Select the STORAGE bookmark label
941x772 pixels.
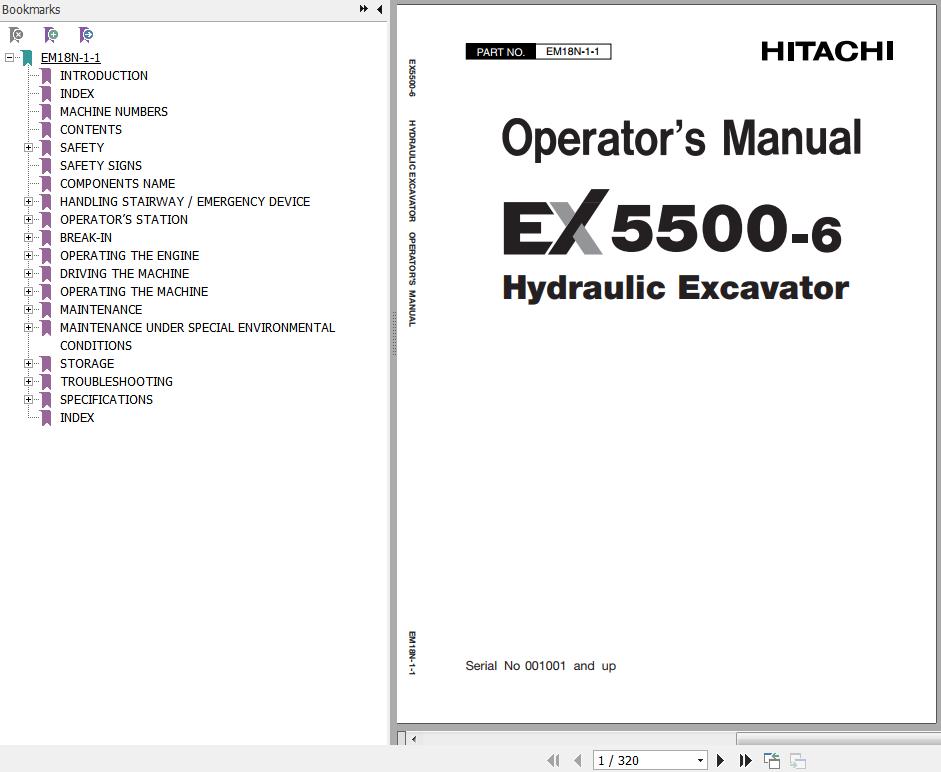coord(87,364)
